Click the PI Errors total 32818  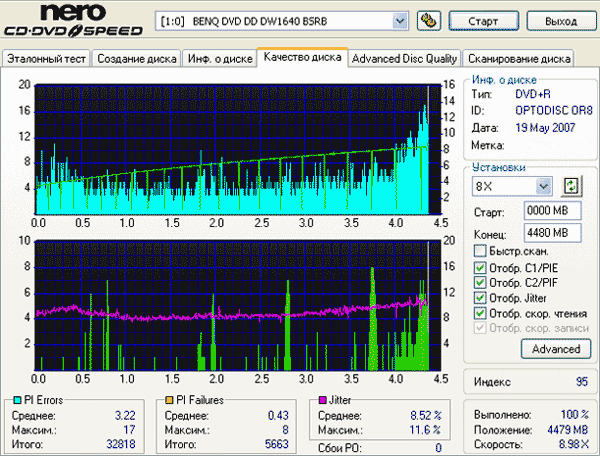[x=121, y=444]
